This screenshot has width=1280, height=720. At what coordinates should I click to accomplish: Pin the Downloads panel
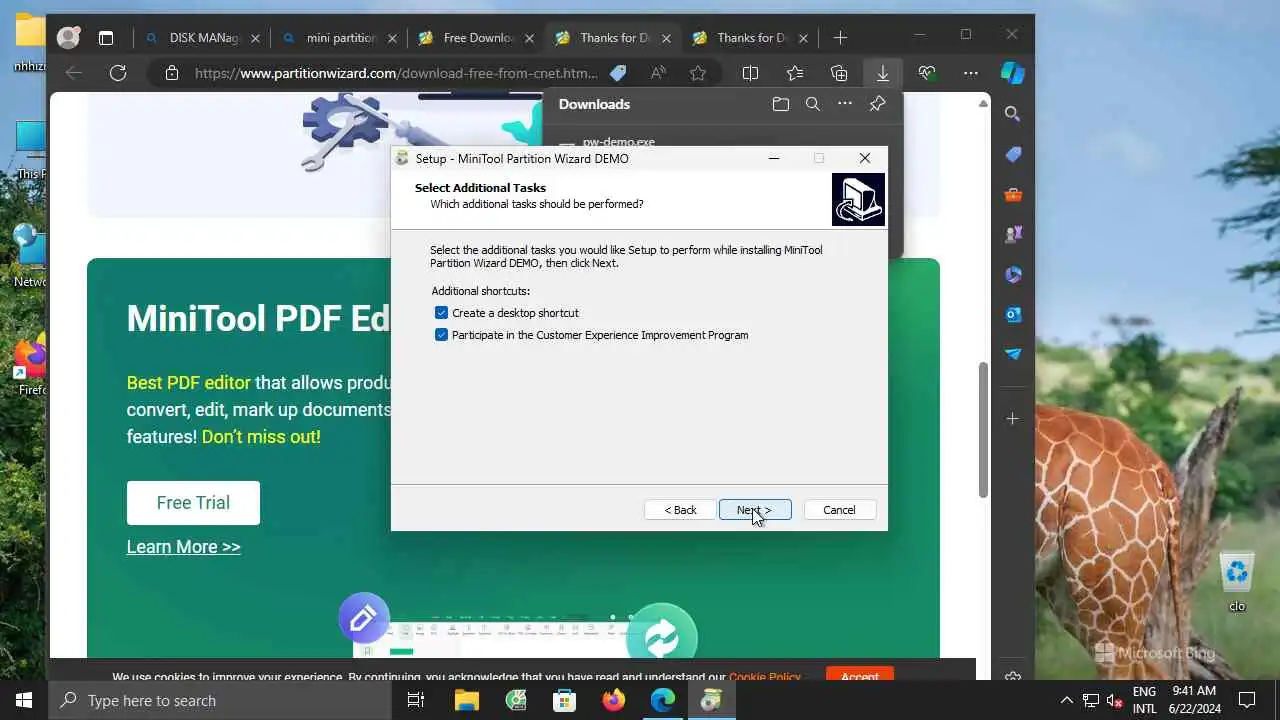click(877, 104)
